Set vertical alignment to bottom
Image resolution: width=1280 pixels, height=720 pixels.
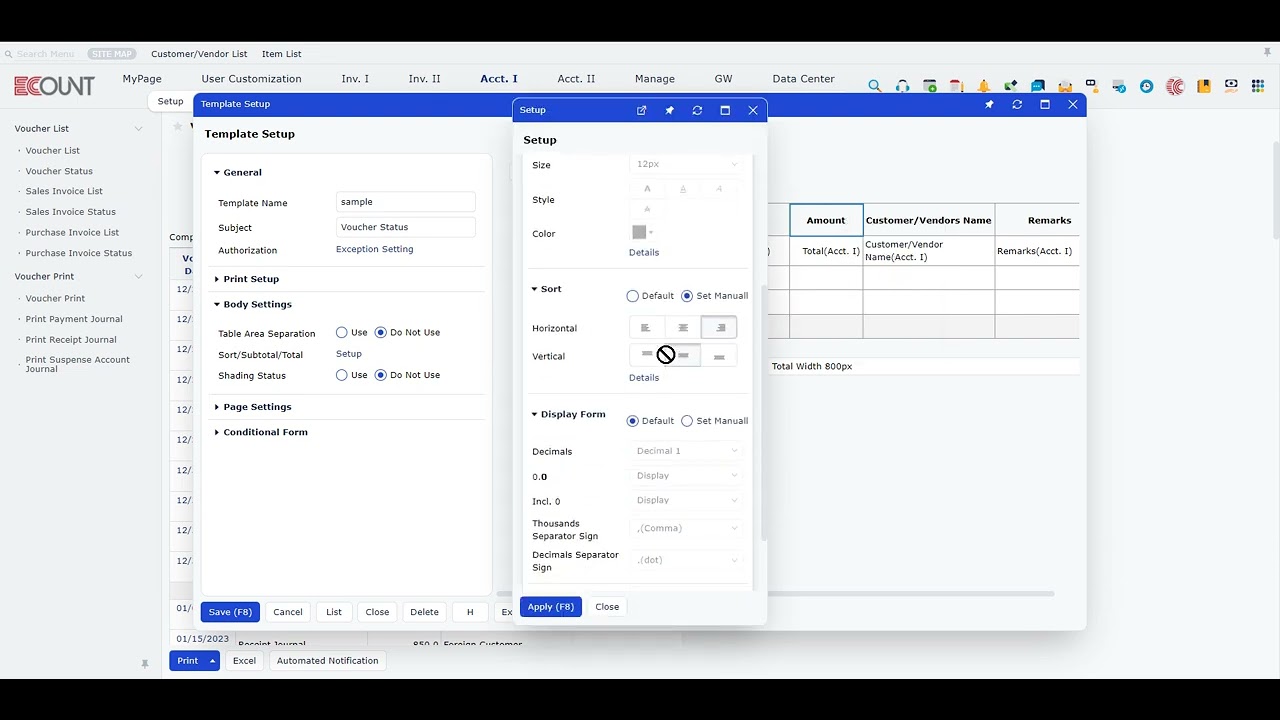point(719,355)
